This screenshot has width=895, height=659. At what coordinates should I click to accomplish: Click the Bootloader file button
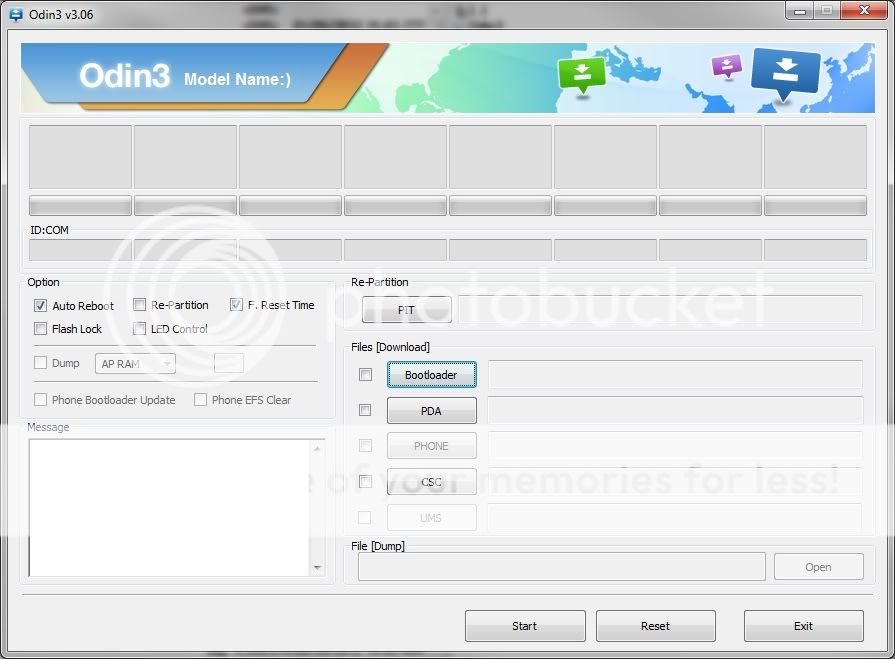(431, 375)
